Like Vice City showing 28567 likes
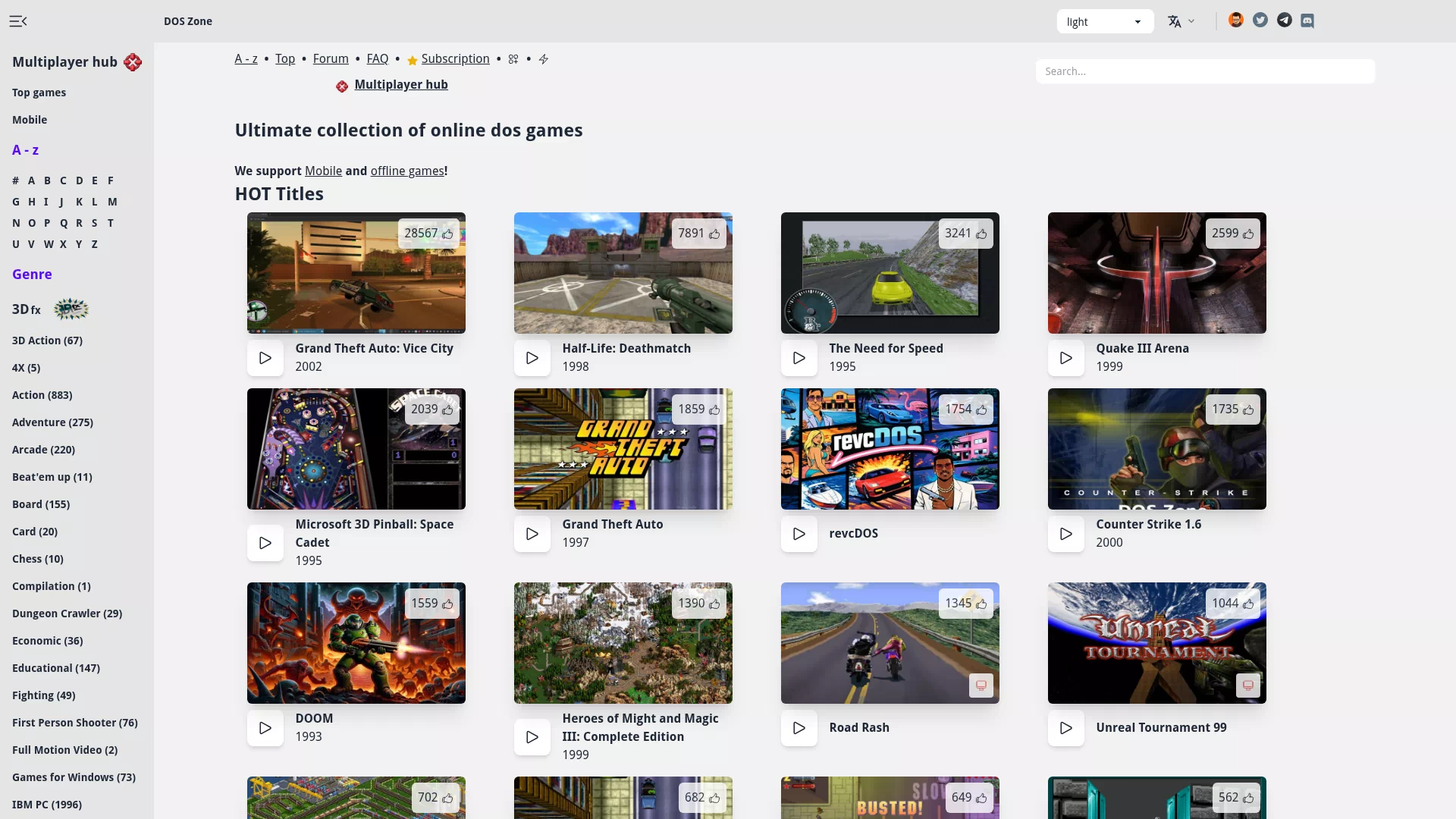This screenshot has height=819, width=1456. tap(428, 234)
